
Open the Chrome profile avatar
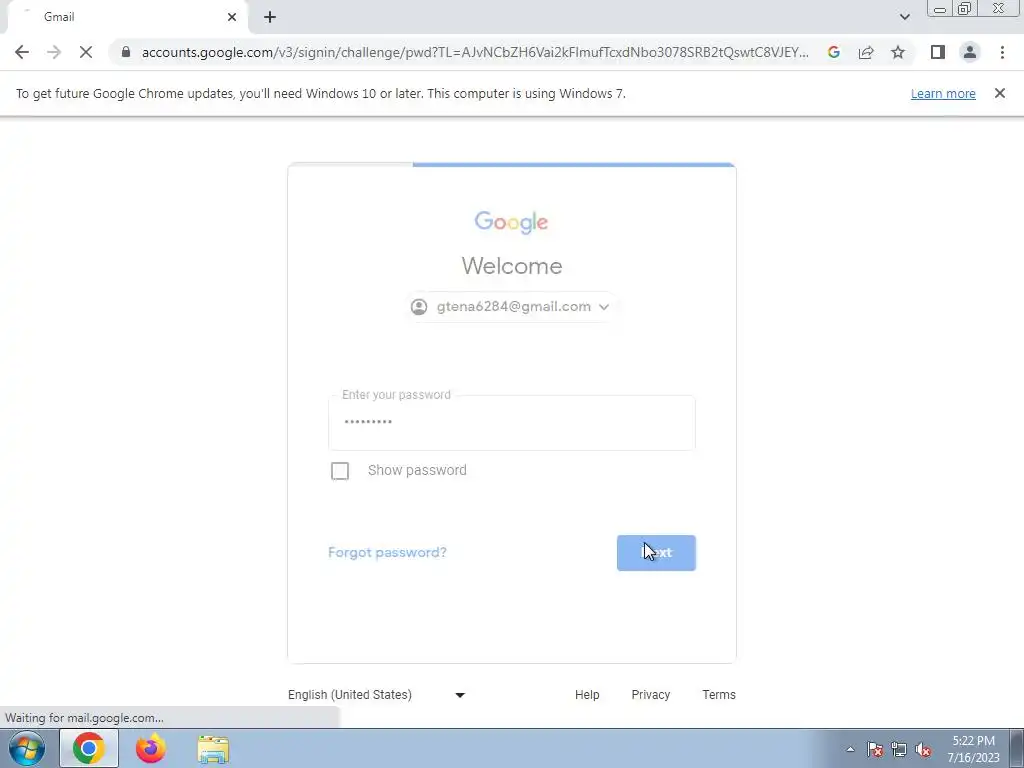pyautogui.click(x=970, y=52)
